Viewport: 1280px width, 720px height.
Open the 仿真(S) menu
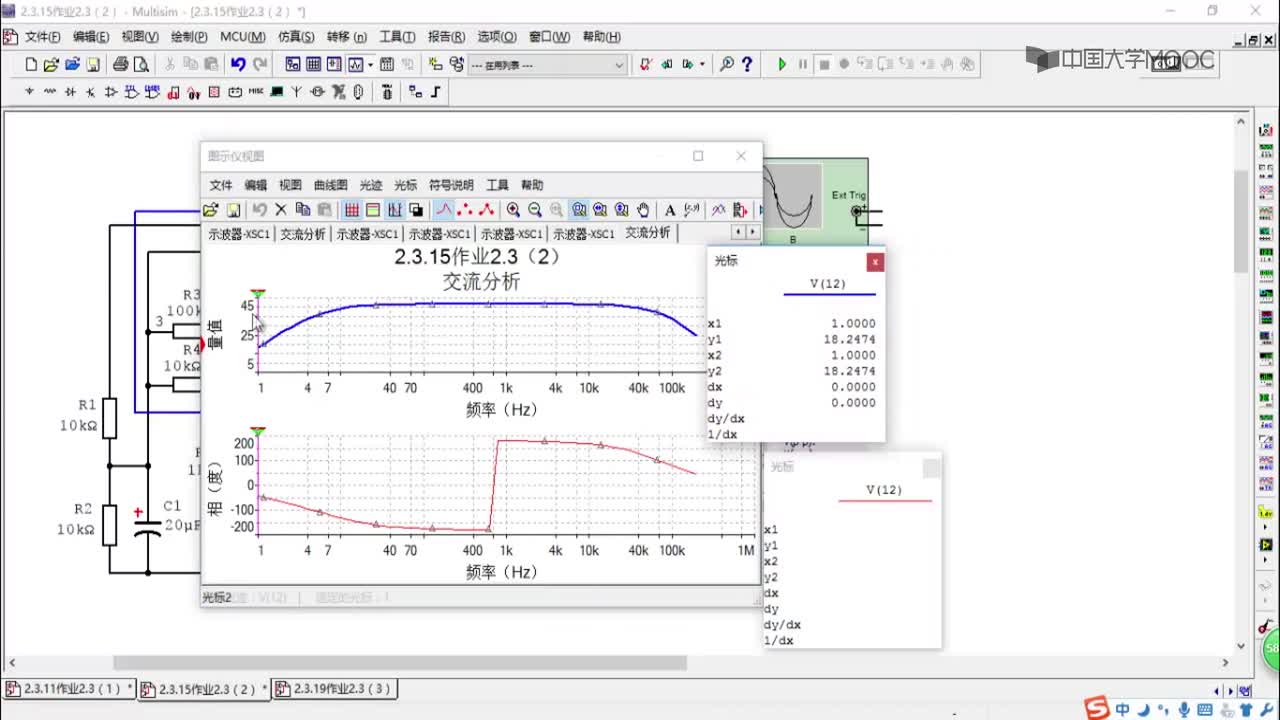pos(296,37)
